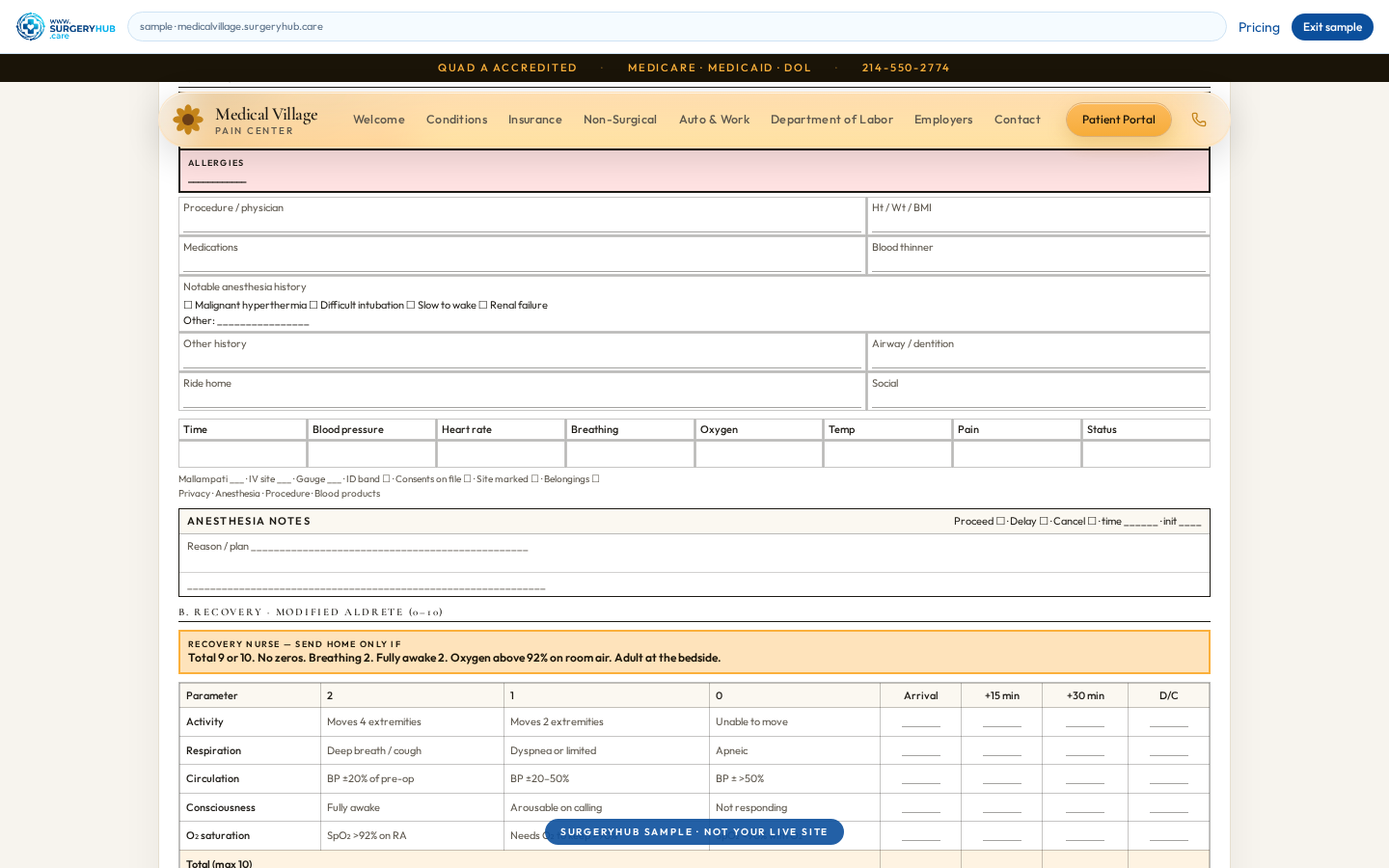Check the Cancel box in Anesthesia Notes
Image resolution: width=1389 pixels, height=868 pixels.
pos(1092,521)
